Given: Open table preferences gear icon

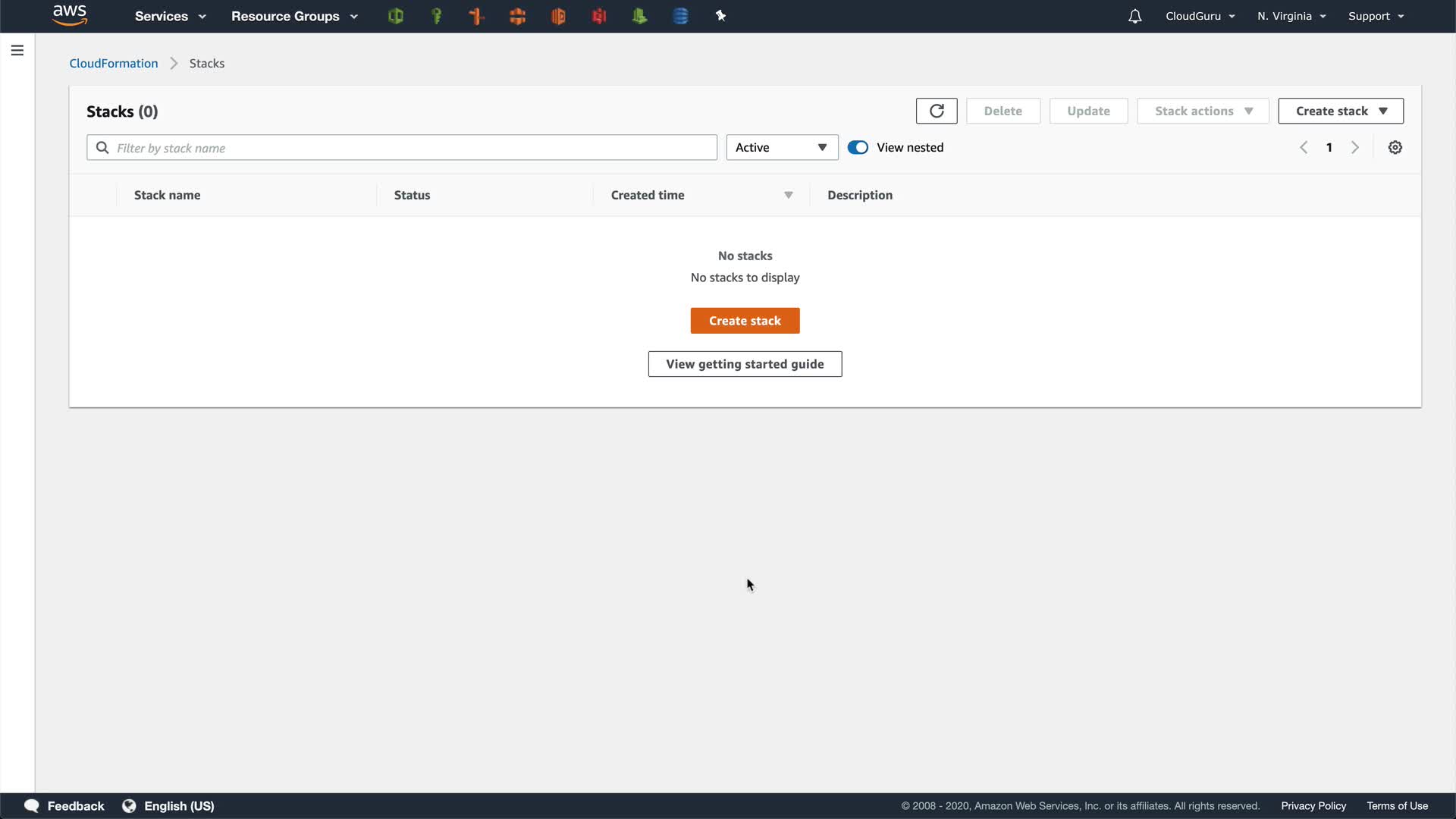Looking at the screenshot, I should coord(1395,148).
